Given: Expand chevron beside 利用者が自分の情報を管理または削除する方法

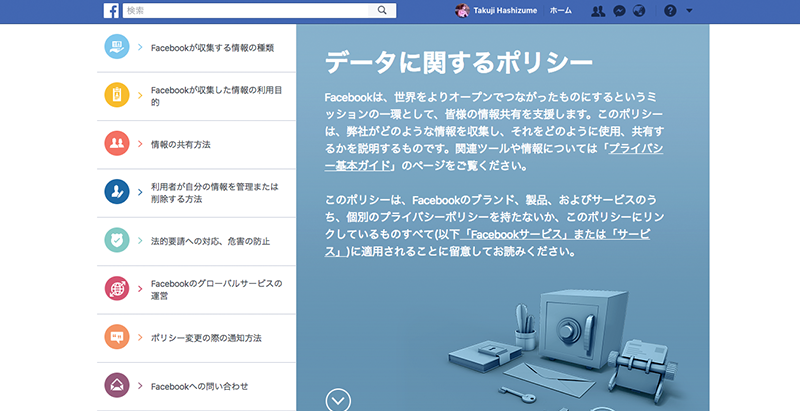Looking at the screenshot, I should (x=140, y=192).
